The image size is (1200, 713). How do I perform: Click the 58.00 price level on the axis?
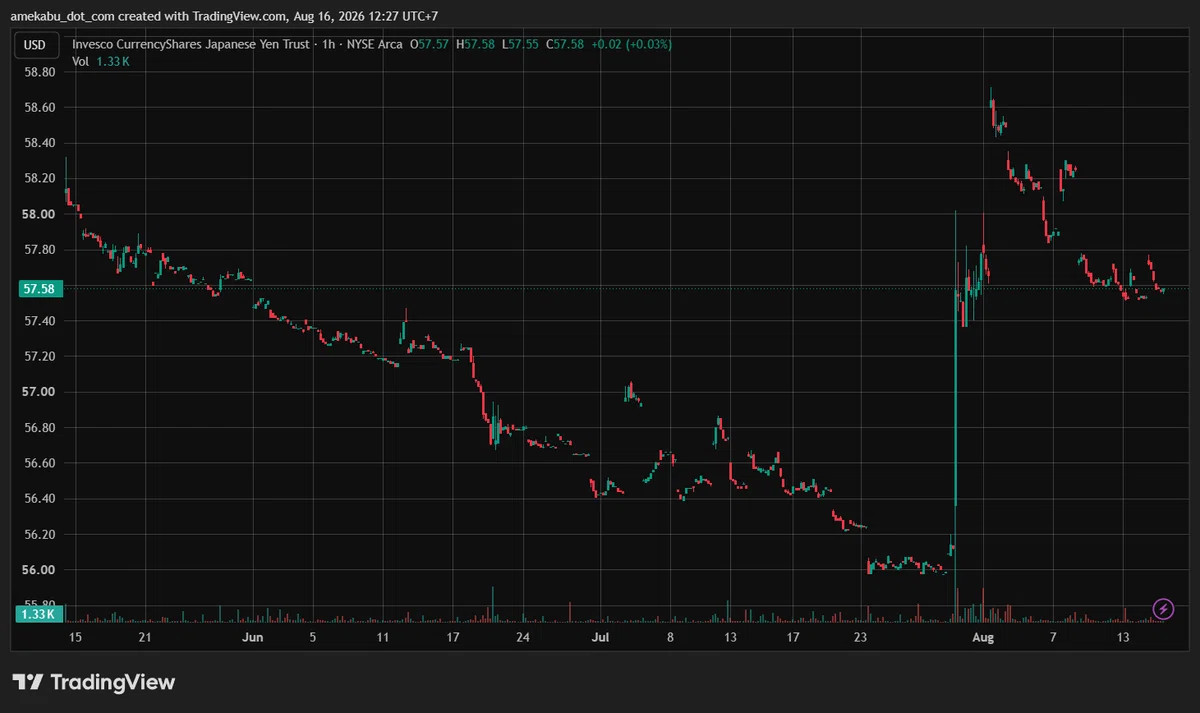(x=40, y=214)
